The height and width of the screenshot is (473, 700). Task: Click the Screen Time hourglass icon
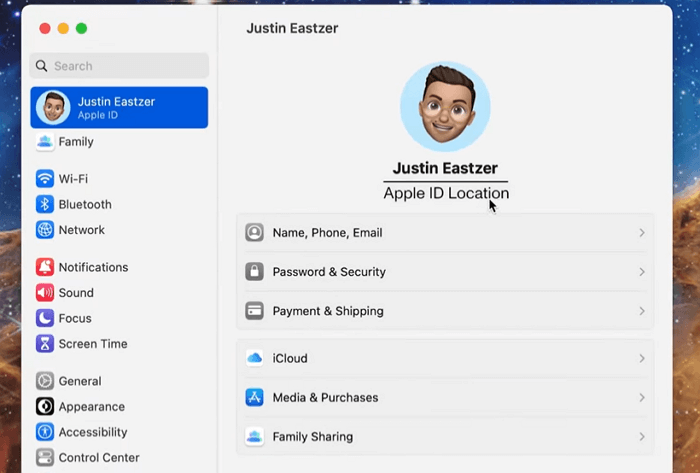[x=45, y=344]
